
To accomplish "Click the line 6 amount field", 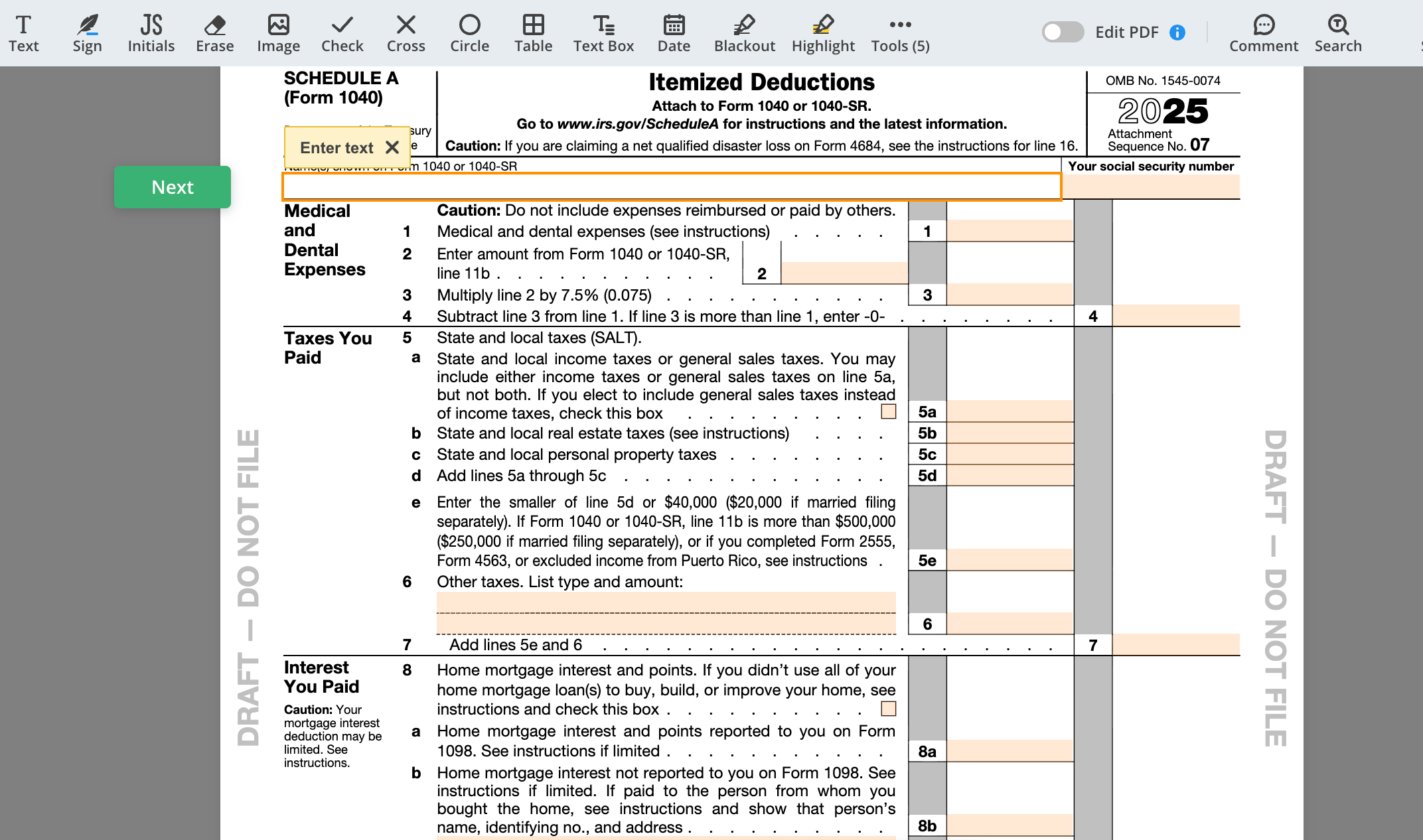I will tap(1010, 624).
